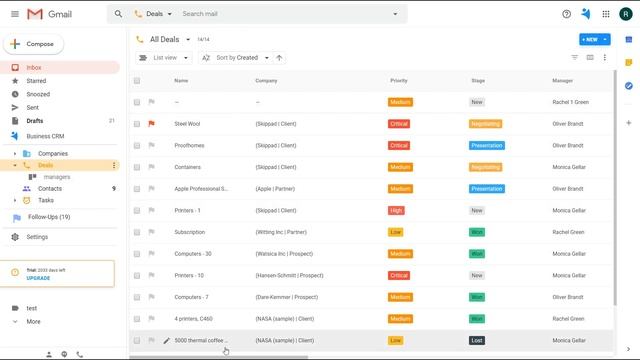
Task: Open Contacts in the sidebar
Action: coord(50,189)
